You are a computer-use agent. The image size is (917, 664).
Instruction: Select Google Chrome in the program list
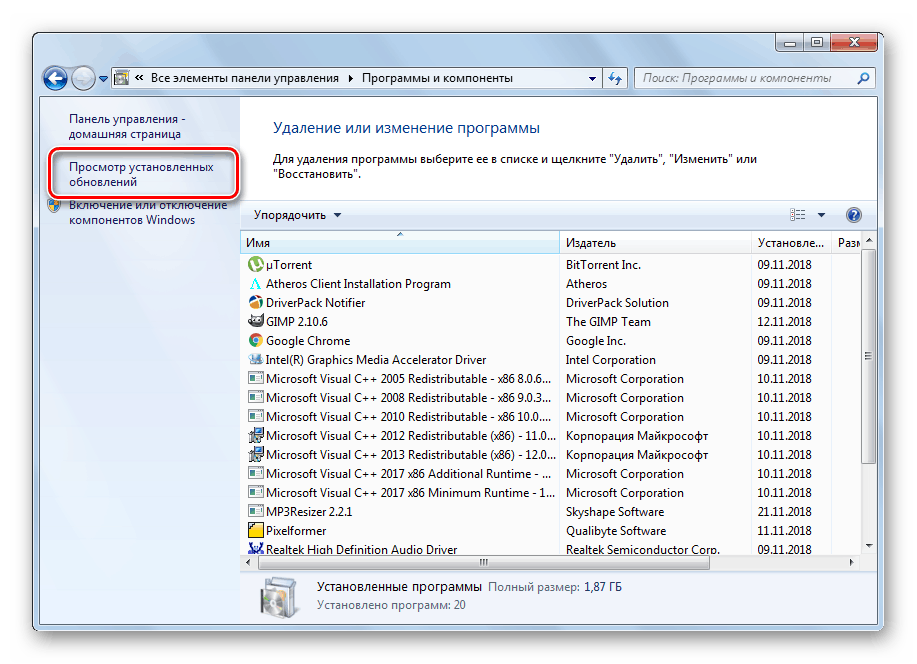pos(308,341)
